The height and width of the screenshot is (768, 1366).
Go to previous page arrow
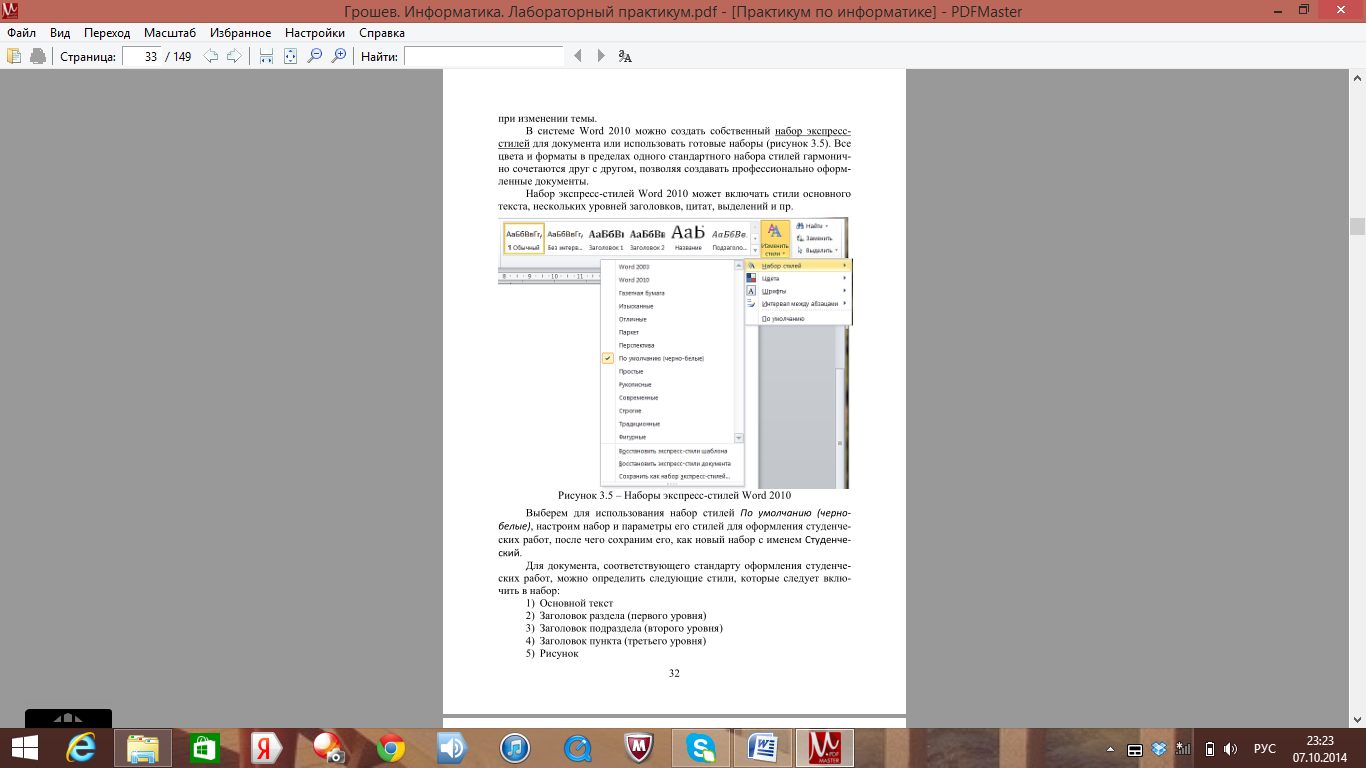[211, 56]
